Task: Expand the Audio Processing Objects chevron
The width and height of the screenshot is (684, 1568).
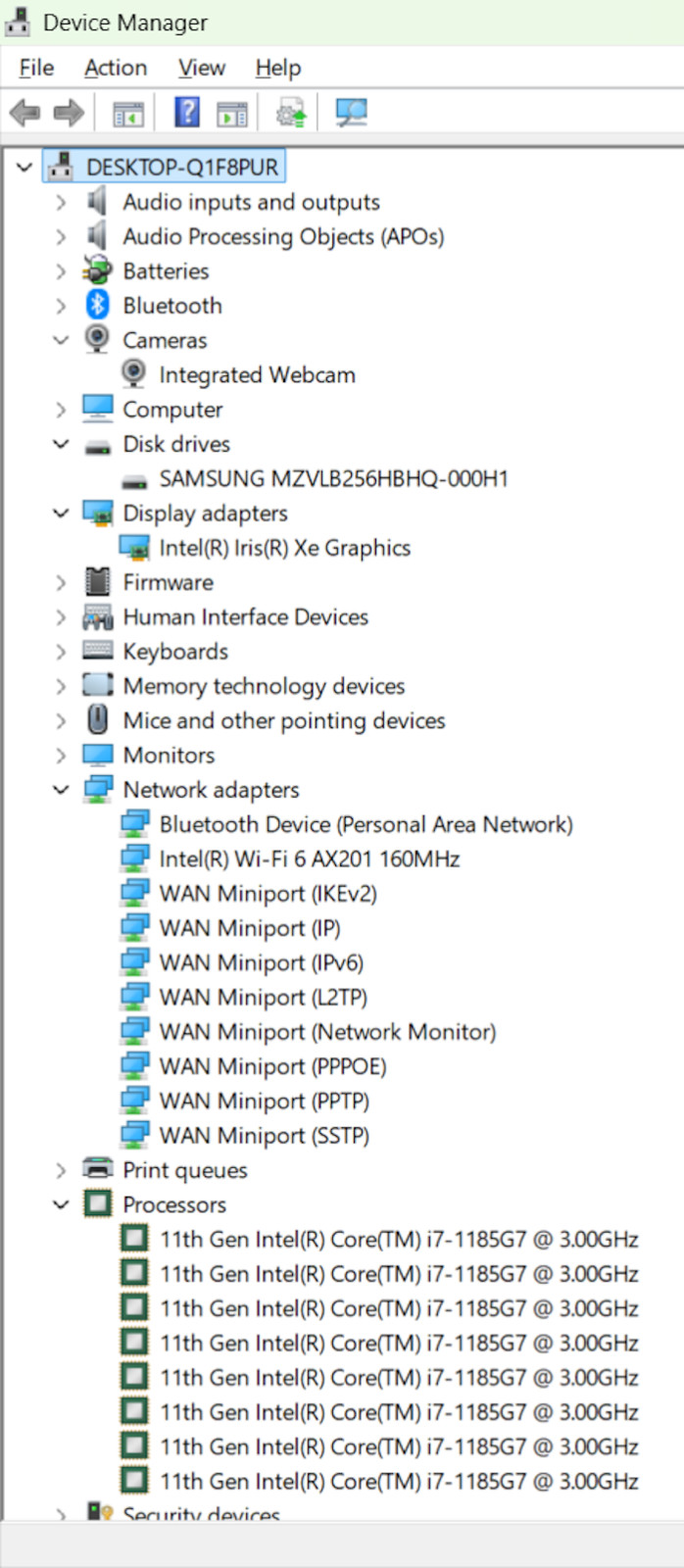Action: pyautogui.click(x=61, y=236)
